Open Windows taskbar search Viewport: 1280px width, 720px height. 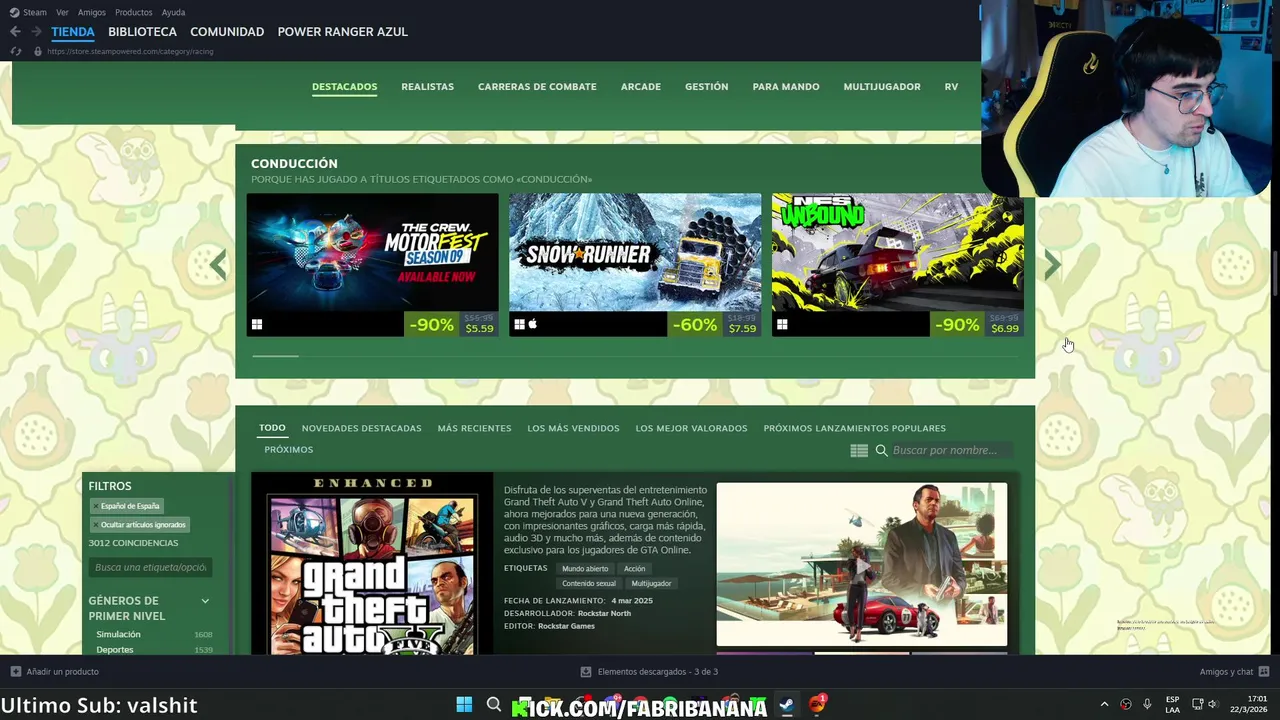(x=494, y=705)
